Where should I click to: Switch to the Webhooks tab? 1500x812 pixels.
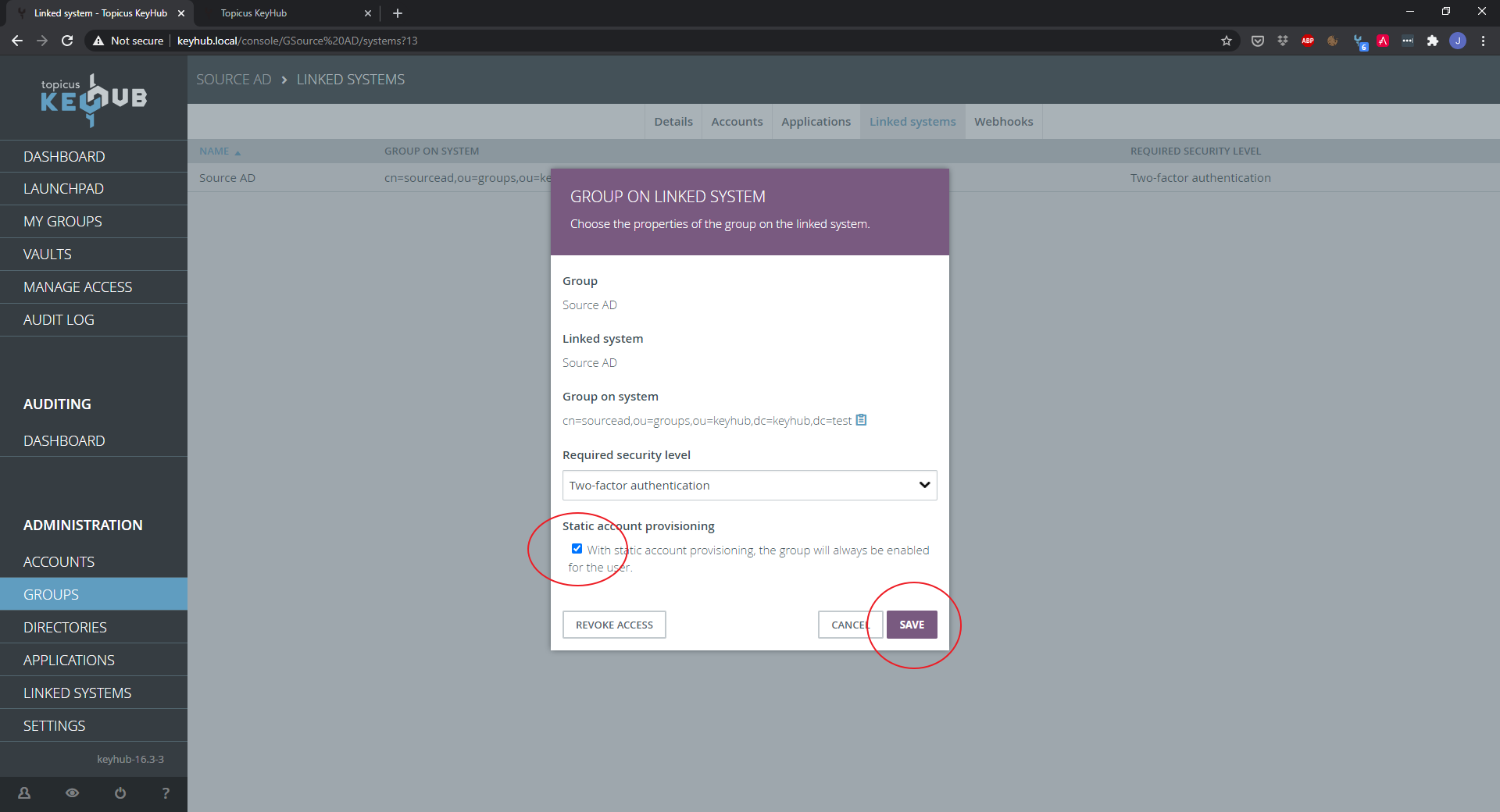click(x=1003, y=122)
